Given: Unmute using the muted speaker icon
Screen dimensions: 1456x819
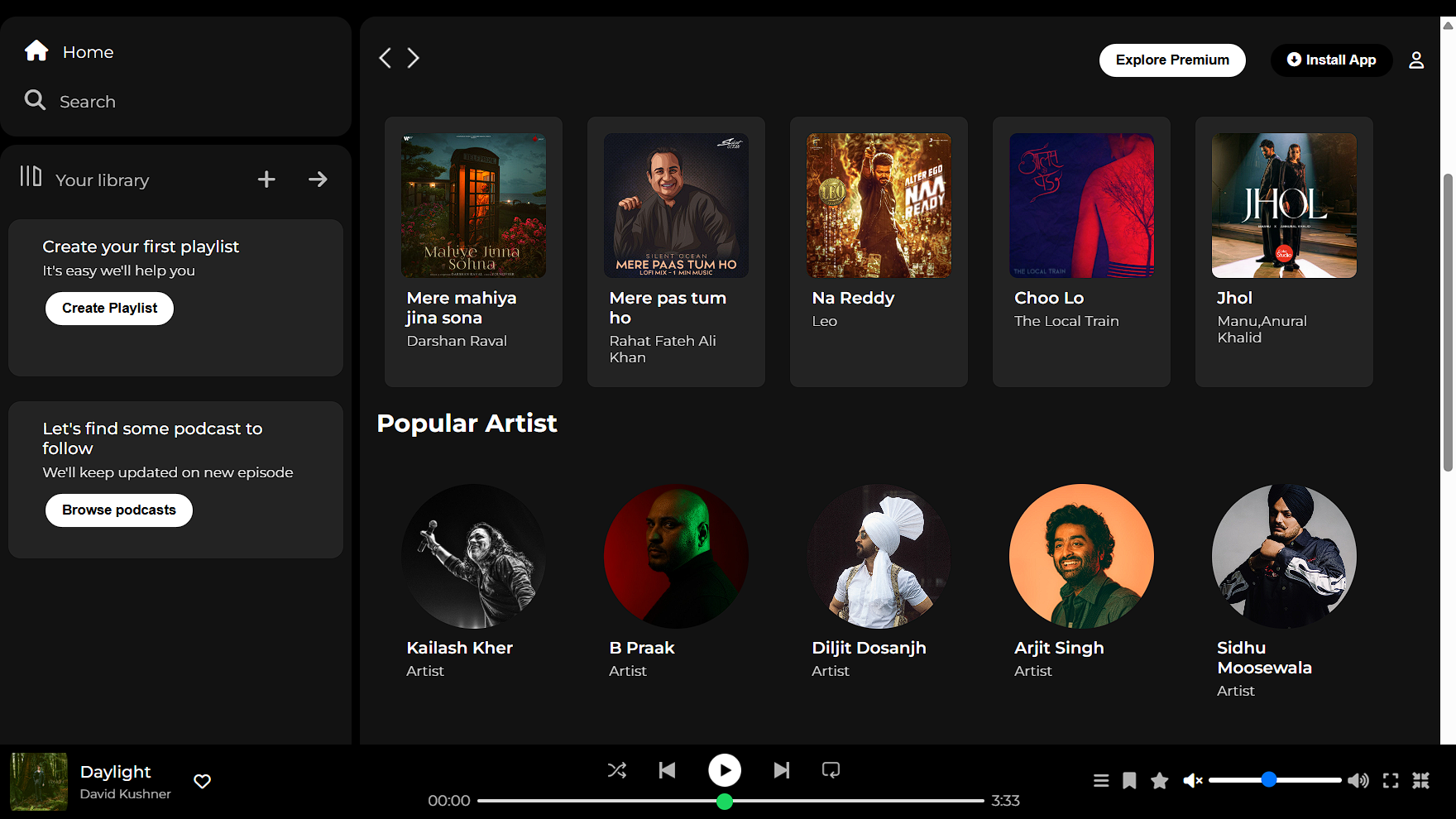Looking at the screenshot, I should (x=1192, y=781).
